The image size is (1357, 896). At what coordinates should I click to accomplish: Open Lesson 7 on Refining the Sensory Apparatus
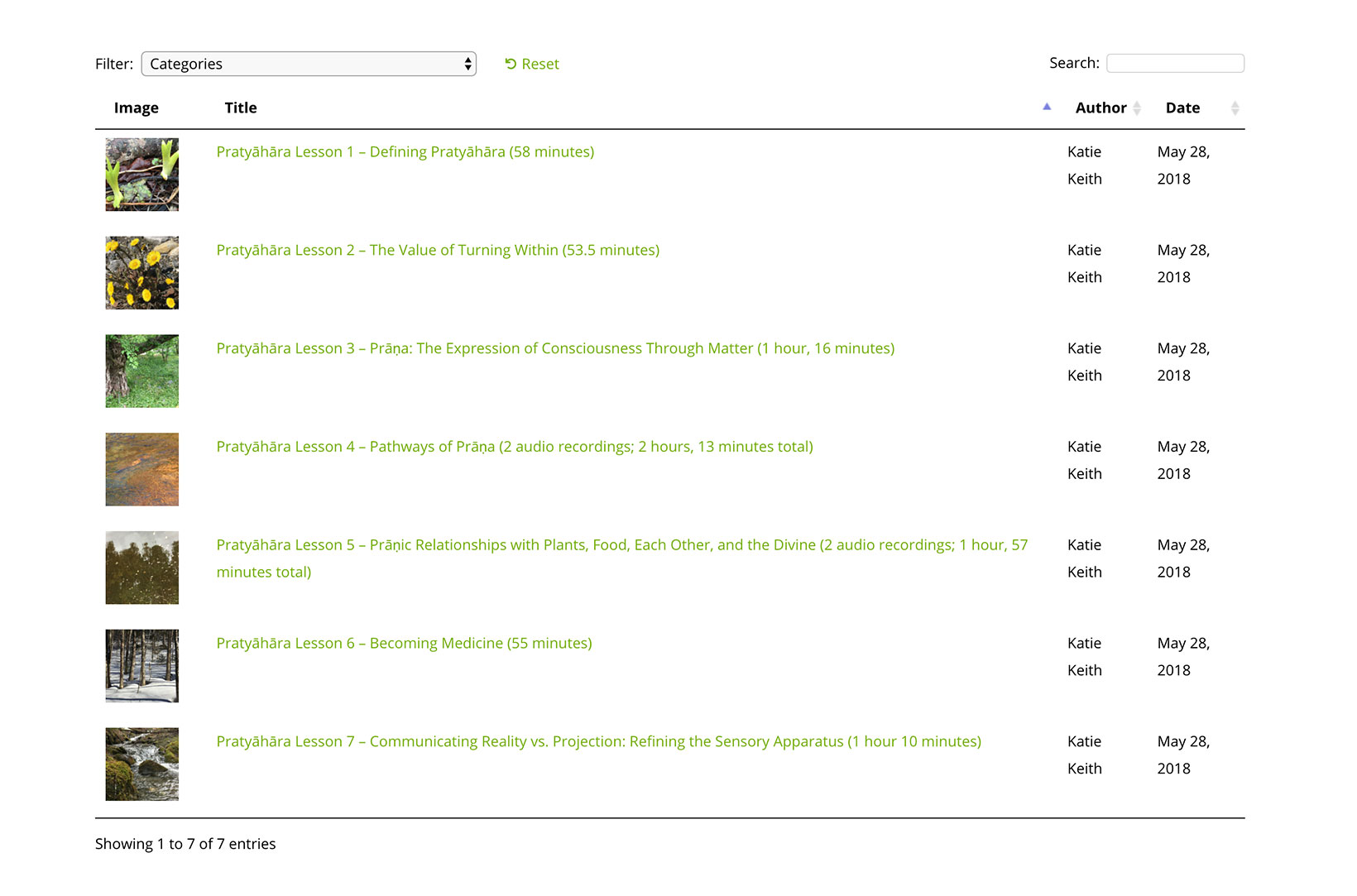coord(598,741)
